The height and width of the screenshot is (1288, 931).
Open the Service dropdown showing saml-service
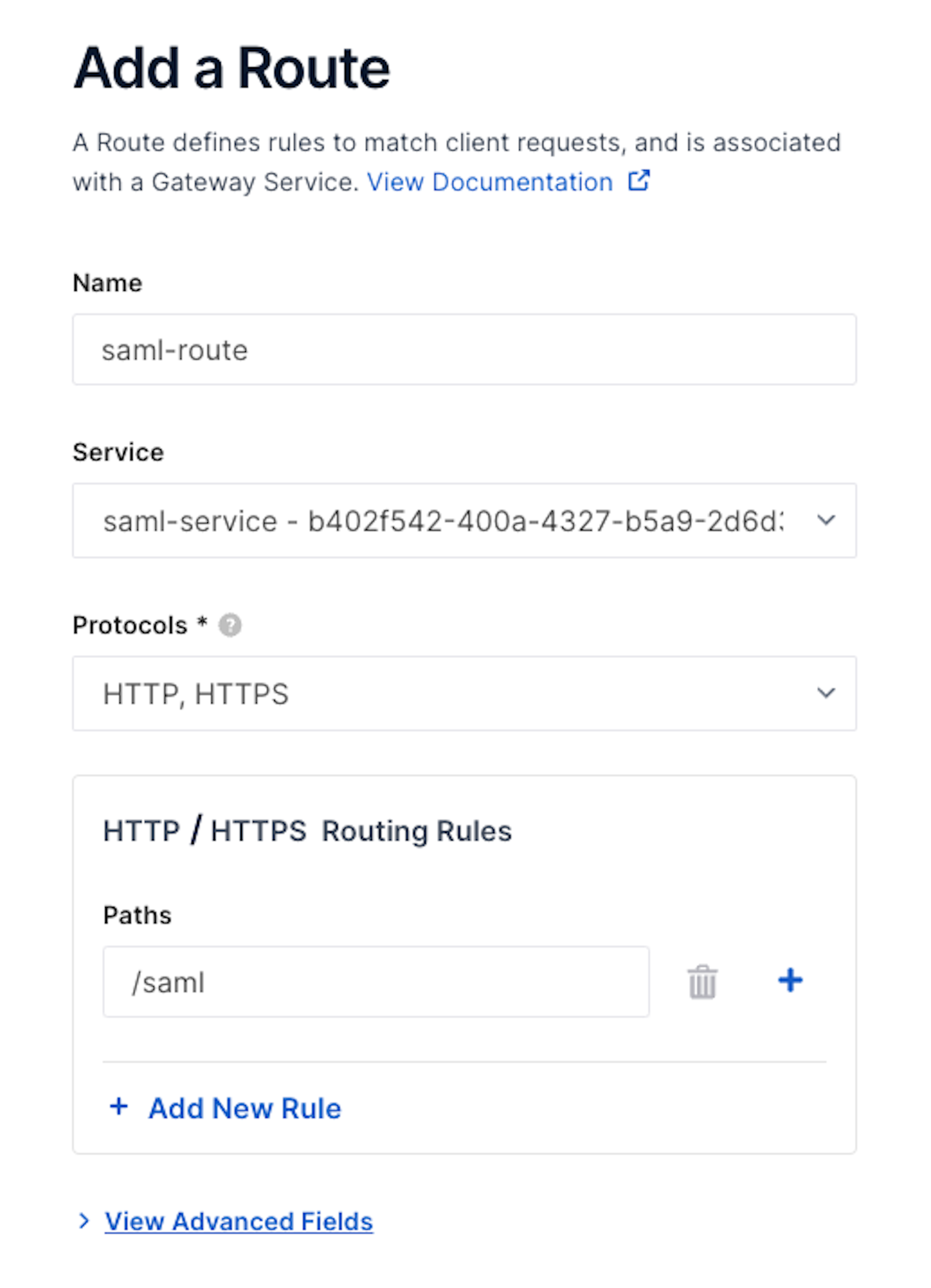[x=443, y=521]
